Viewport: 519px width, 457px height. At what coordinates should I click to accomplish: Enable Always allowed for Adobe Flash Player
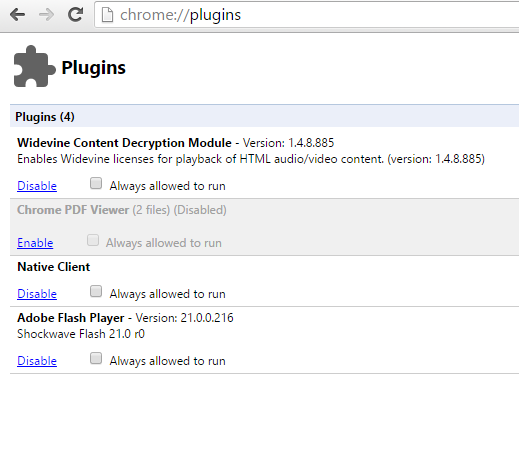[x=96, y=358]
